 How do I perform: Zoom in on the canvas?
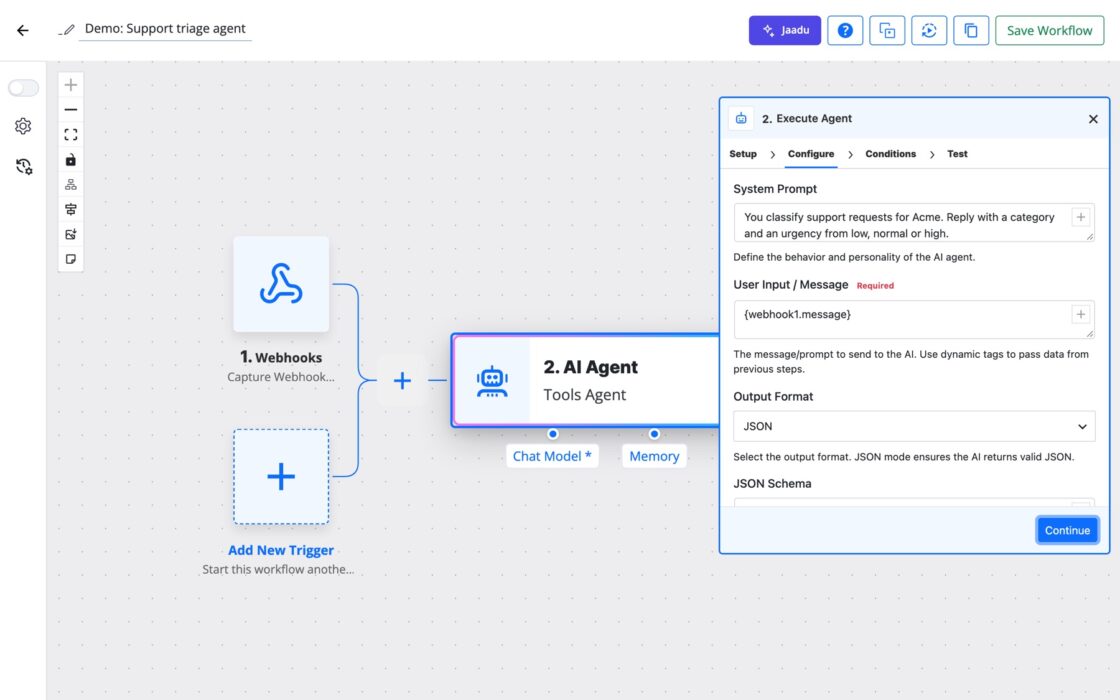[71, 85]
